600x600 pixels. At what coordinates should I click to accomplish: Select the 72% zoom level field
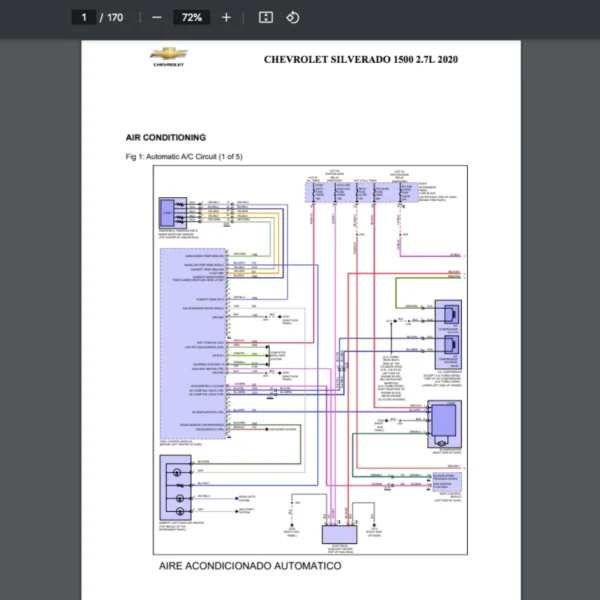coord(191,17)
